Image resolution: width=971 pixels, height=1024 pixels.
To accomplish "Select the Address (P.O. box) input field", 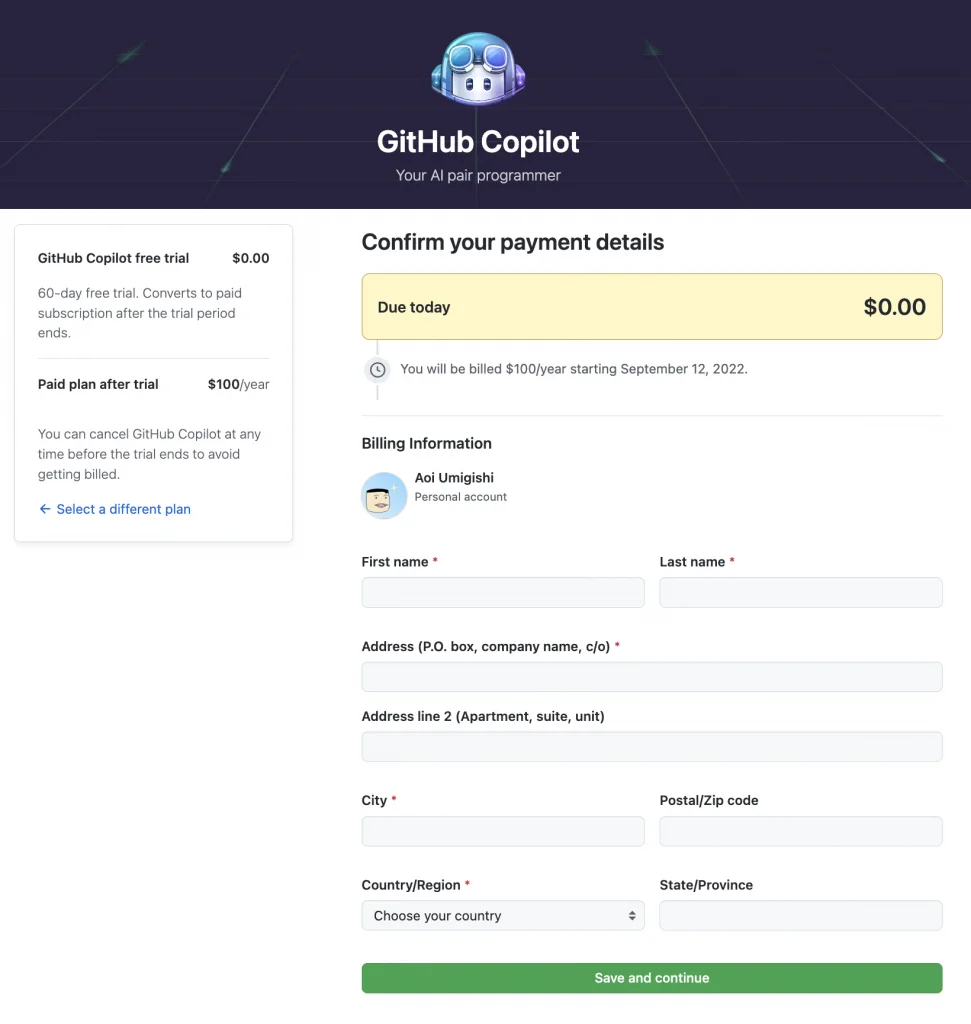I will (x=651, y=677).
